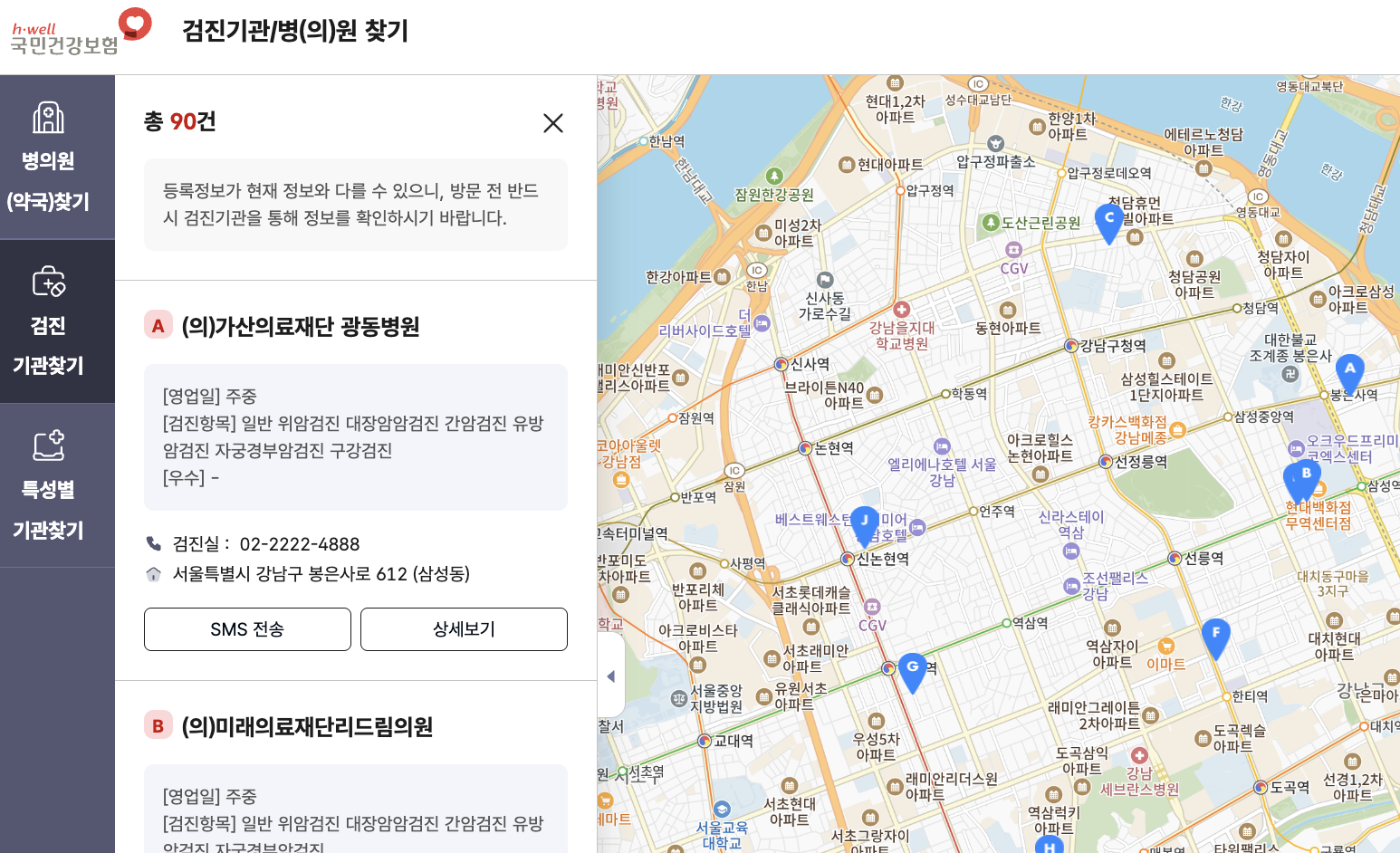Click 강남 세브란스병원 hospital icon on map
Viewport: 1400px width, 853px height.
pyautogui.click(x=1139, y=755)
